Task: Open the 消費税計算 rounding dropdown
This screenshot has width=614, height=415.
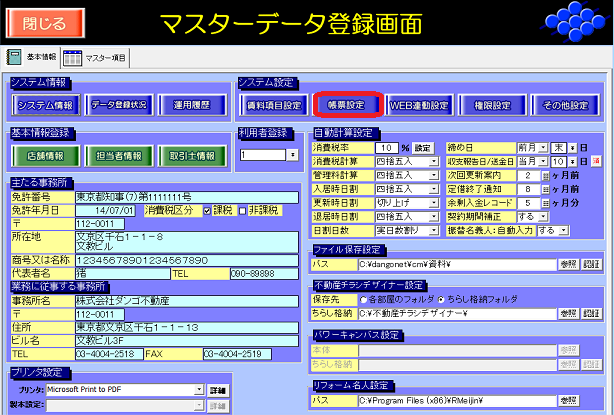Action: pyautogui.click(x=434, y=161)
